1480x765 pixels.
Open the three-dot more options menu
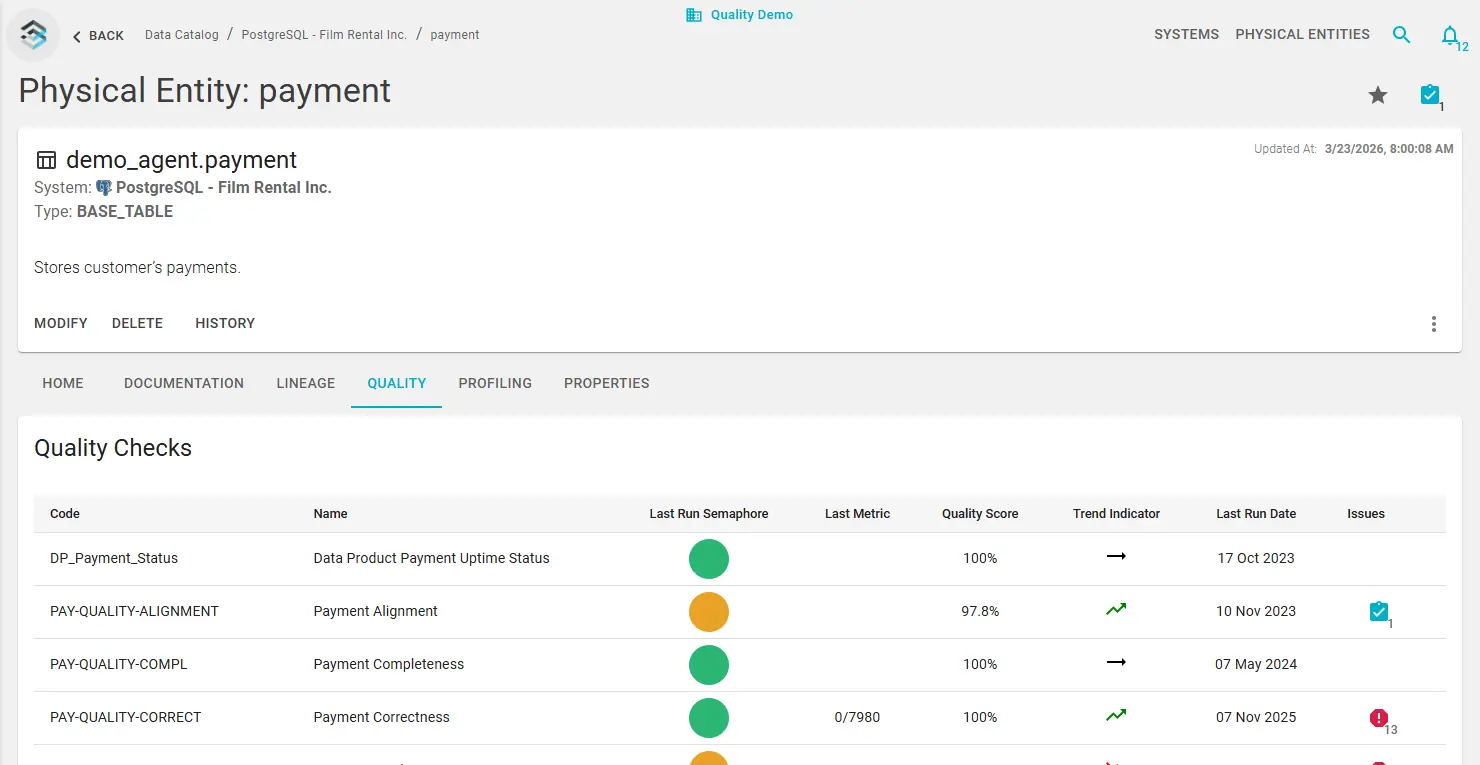1434,324
